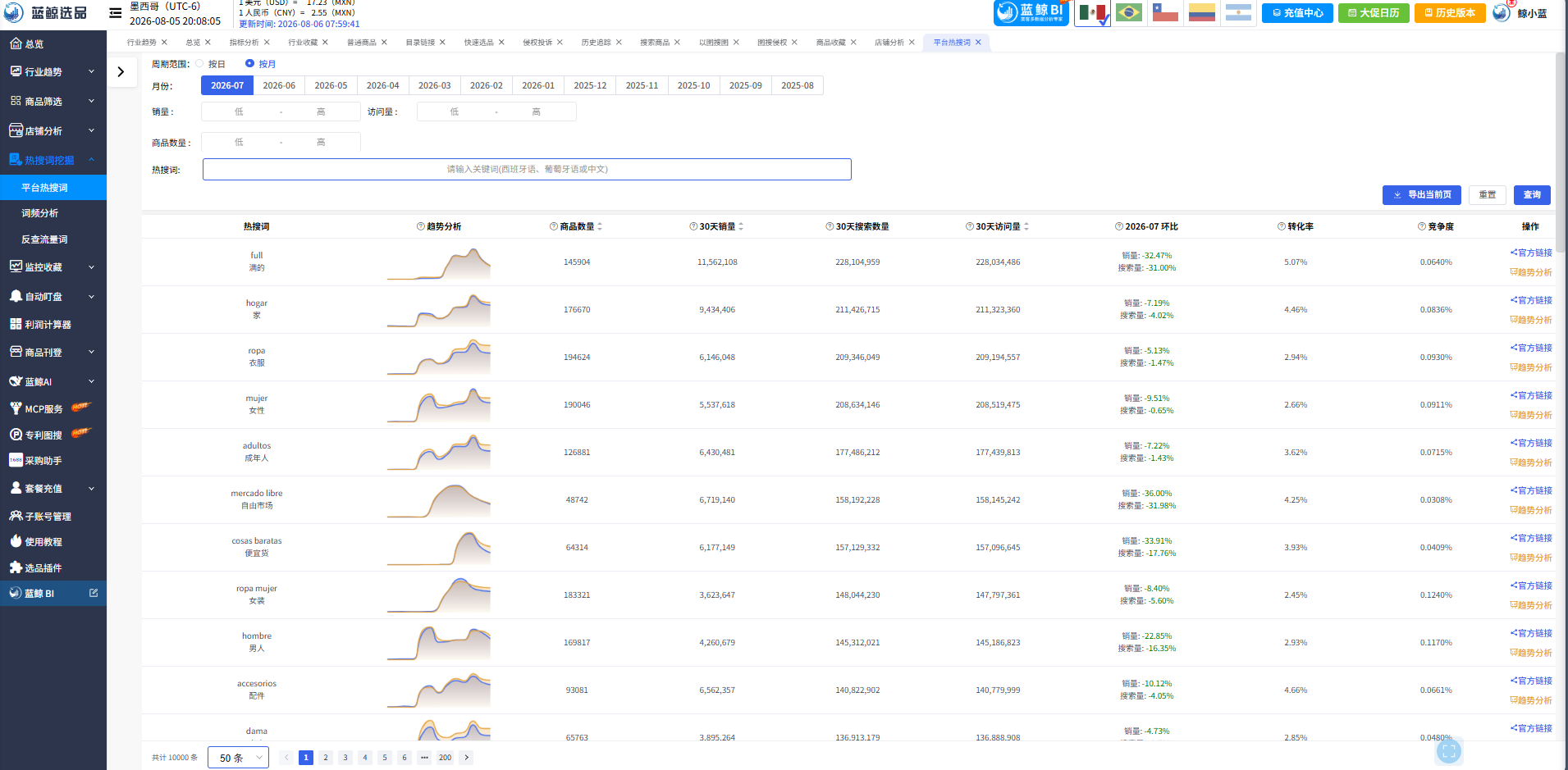Click 导出当前页 export button
This screenshot has width=1568, height=770.
point(1422,195)
